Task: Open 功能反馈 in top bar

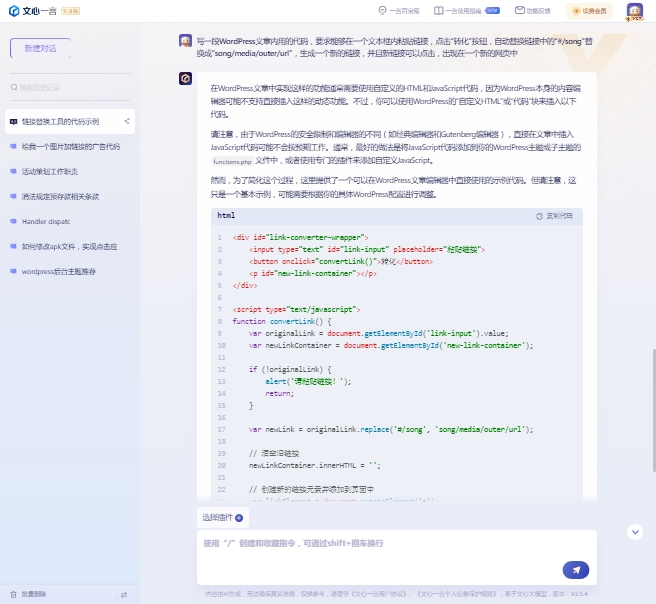Action: click(x=533, y=11)
